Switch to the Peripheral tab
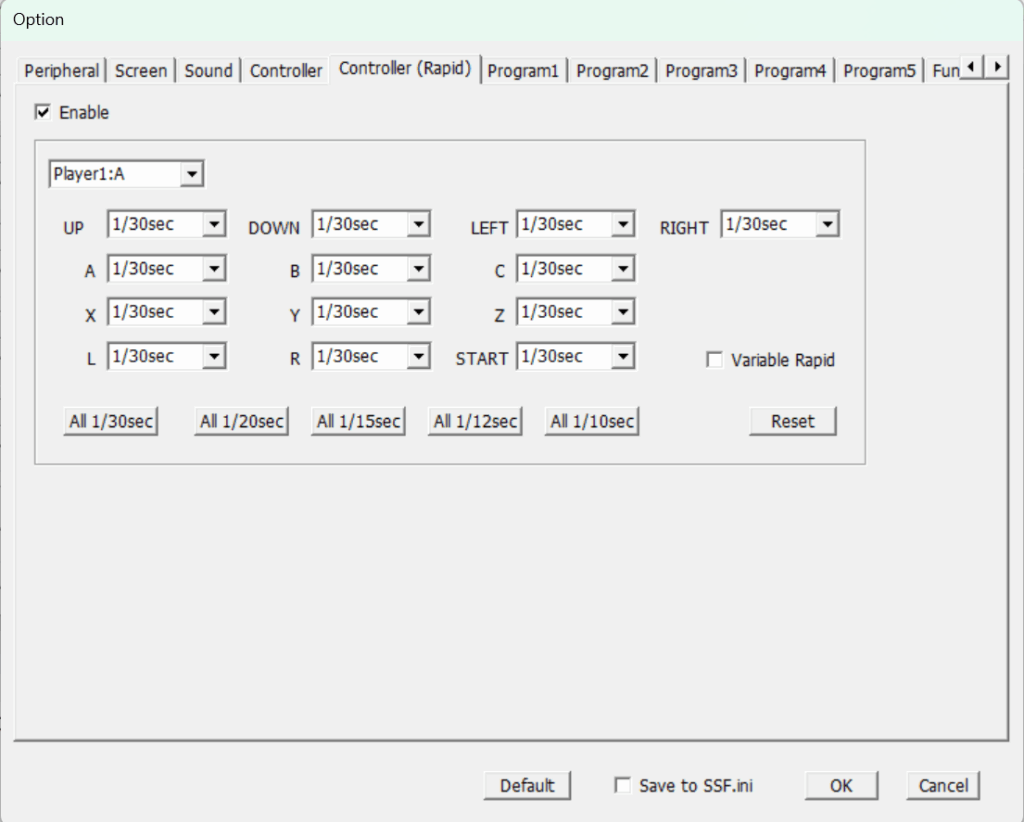Viewport: 1024px width, 822px height. (61, 71)
